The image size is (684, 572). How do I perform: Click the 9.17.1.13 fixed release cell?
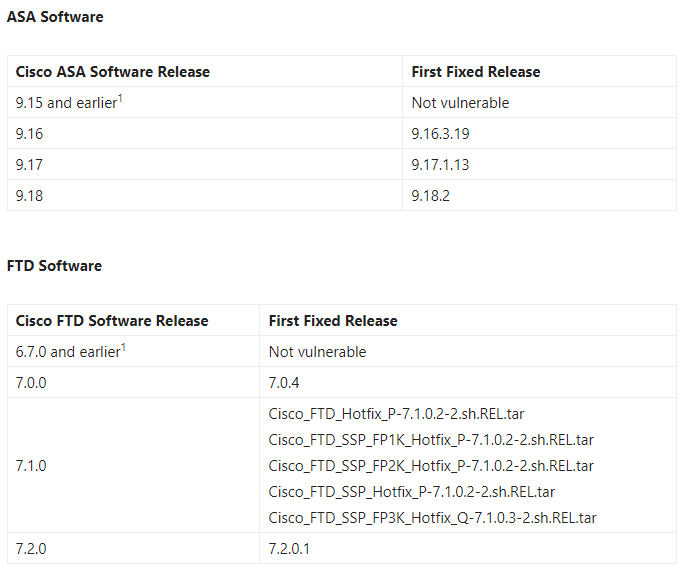pos(539,164)
